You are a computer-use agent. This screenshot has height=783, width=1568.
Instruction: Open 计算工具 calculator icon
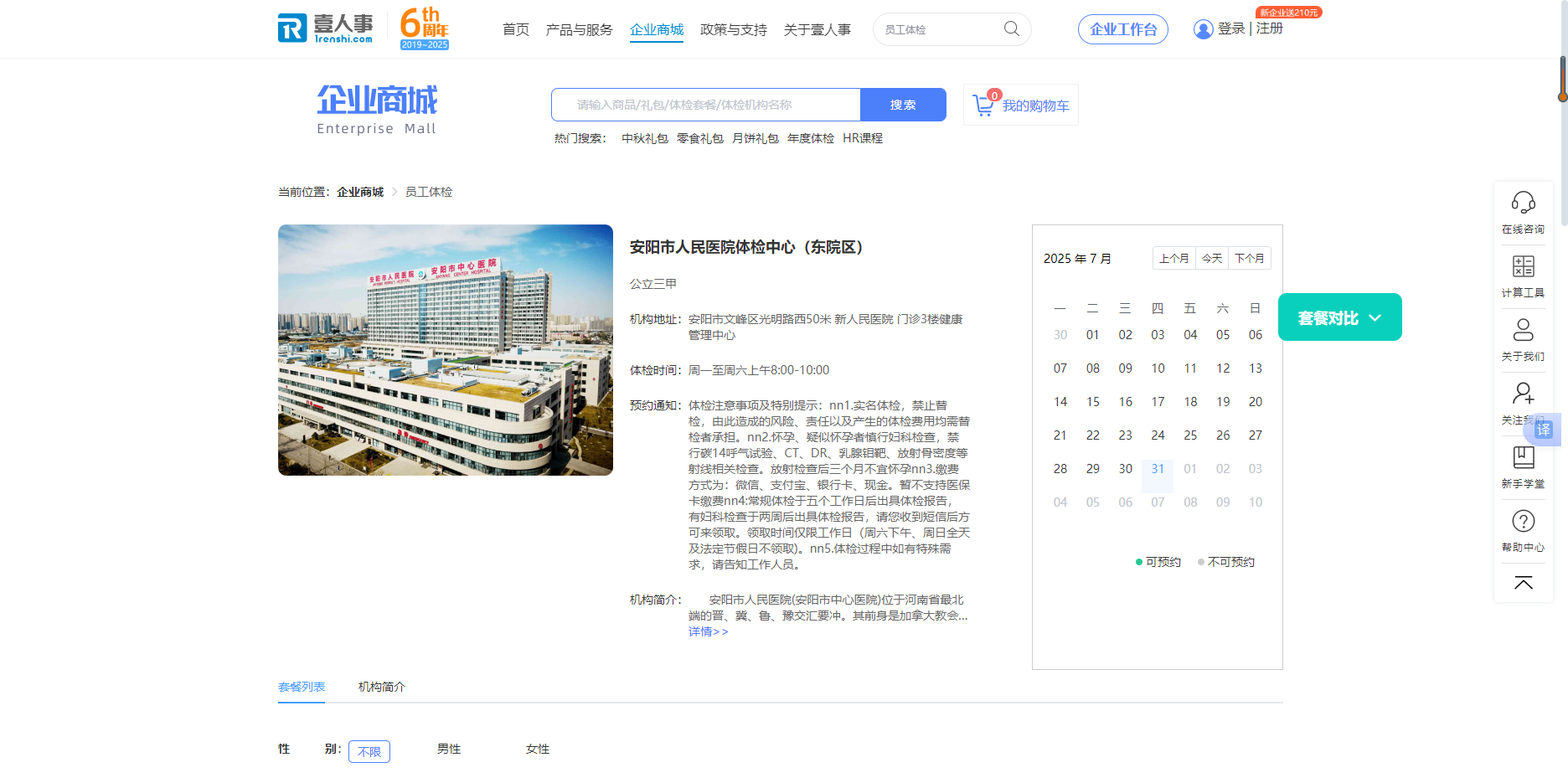1523,266
